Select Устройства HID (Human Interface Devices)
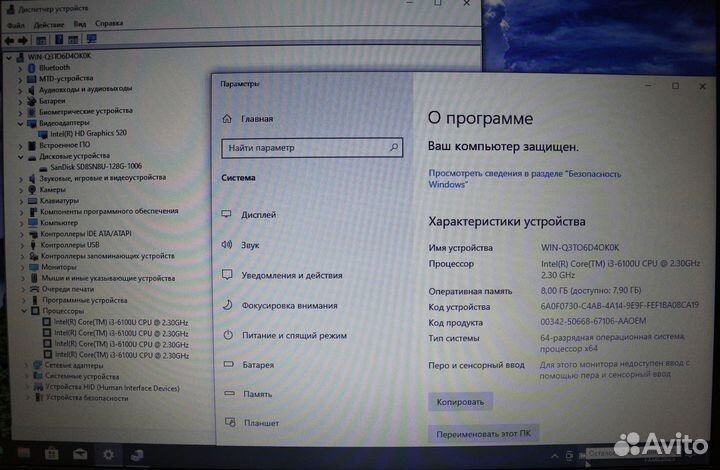Viewport: 720px width, 470px height. tap(112, 388)
